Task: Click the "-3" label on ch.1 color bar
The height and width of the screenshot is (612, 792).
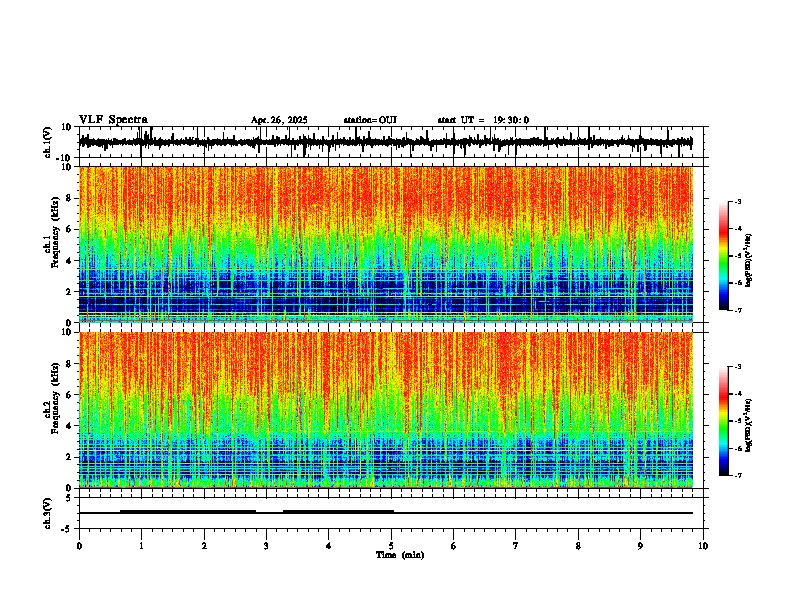Action: pyautogui.click(x=737, y=201)
